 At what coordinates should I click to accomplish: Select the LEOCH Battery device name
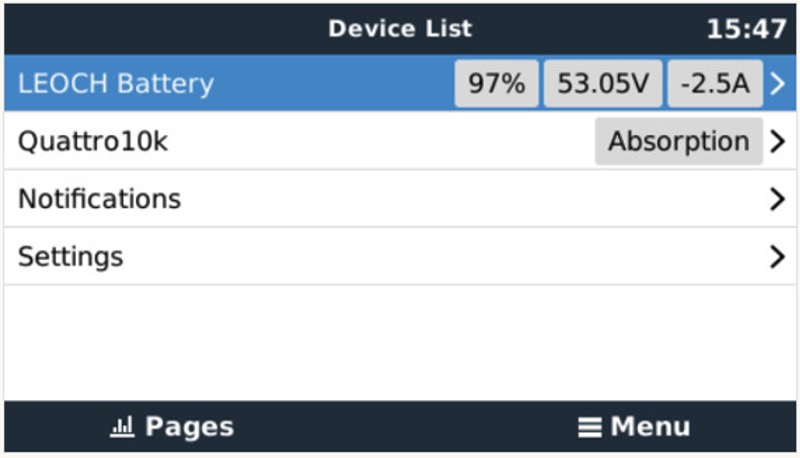coord(116,83)
